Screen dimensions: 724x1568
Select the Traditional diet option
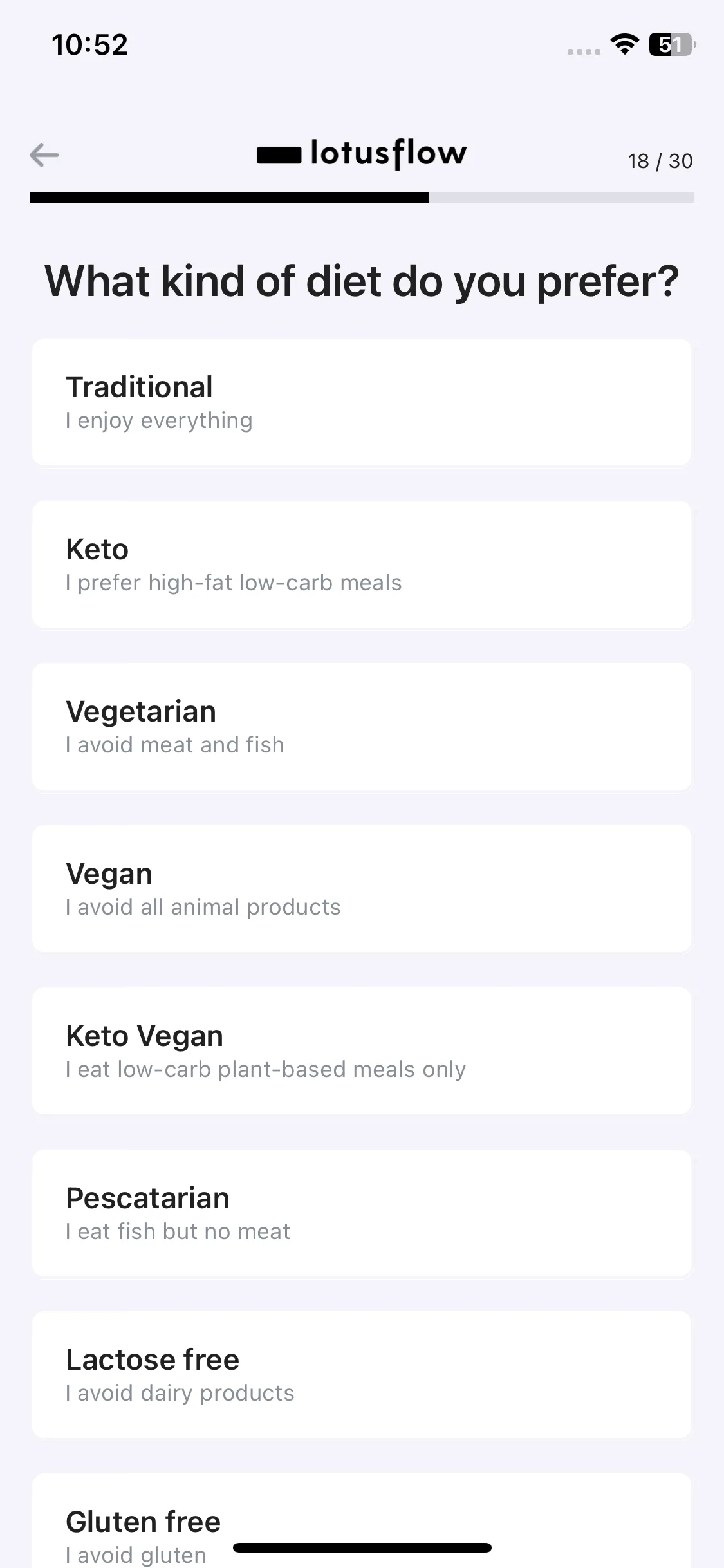point(362,402)
